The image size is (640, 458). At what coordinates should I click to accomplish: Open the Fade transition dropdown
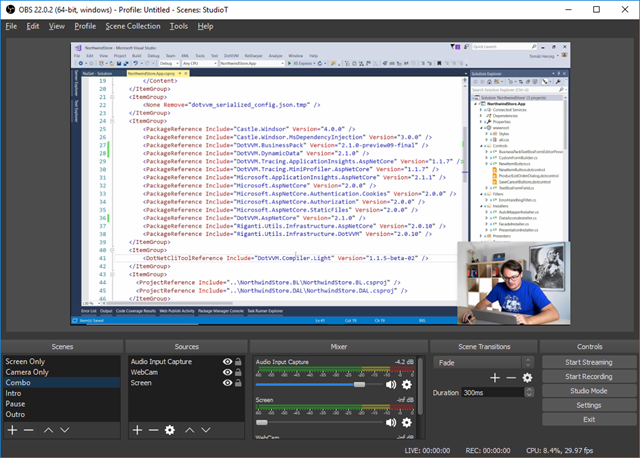tap(484, 362)
